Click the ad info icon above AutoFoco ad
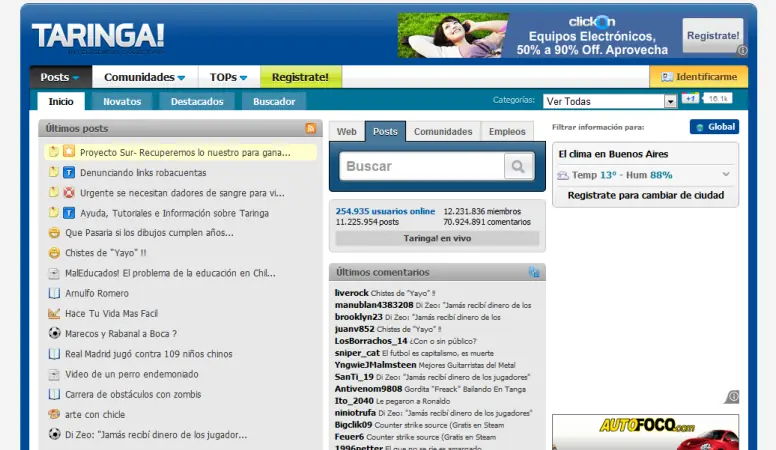 [x=733, y=397]
